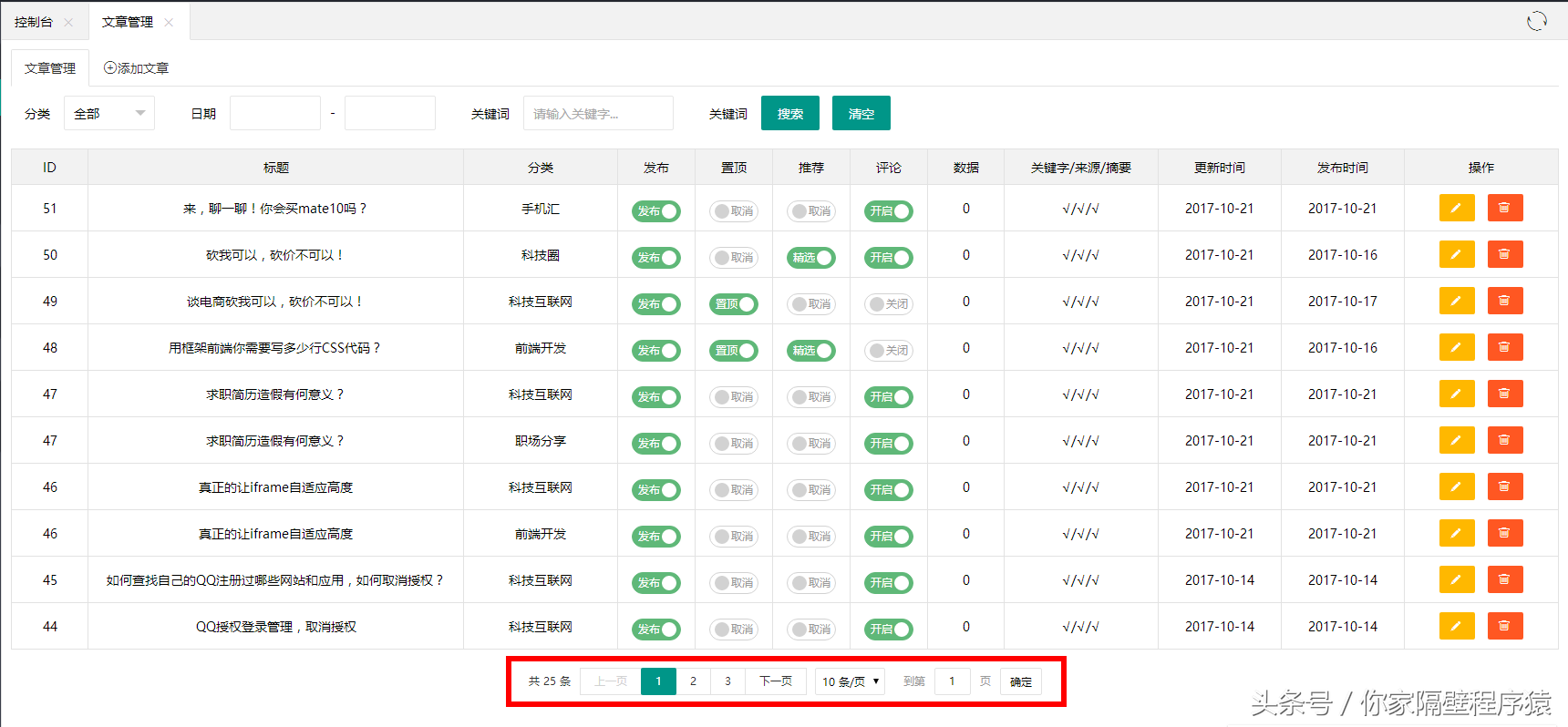Enable the 推荐 switch for article 44

coord(811,630)
